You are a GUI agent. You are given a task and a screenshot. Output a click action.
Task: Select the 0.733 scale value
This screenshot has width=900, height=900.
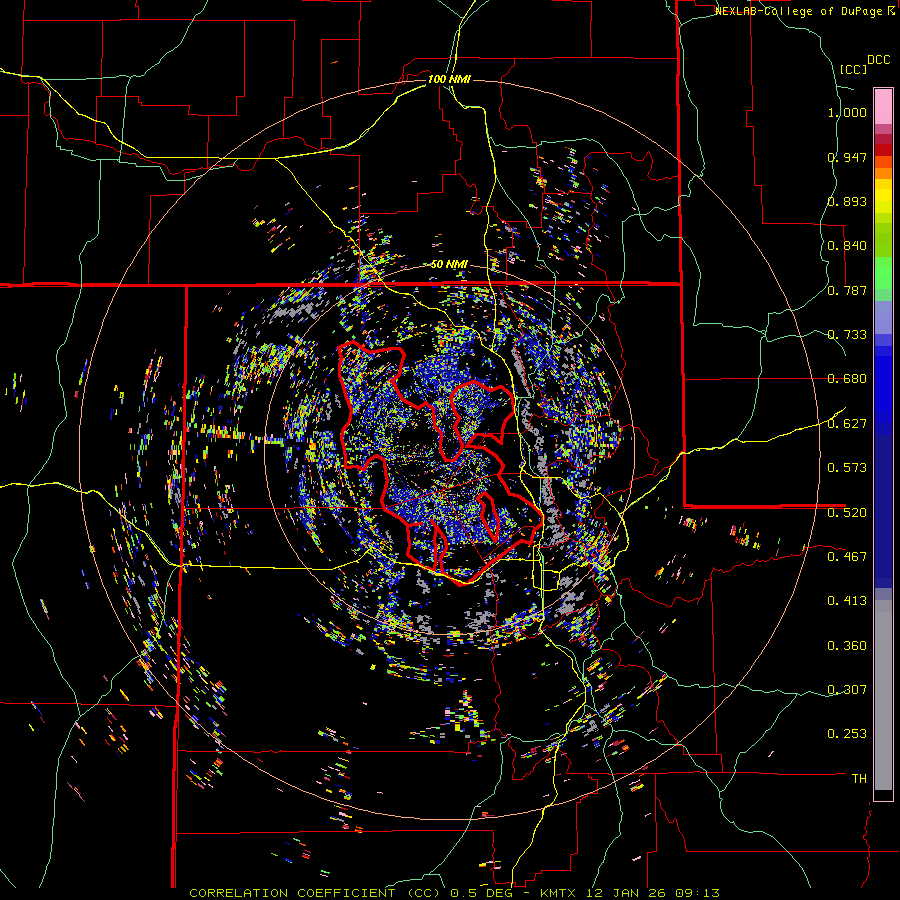(847, 335)
